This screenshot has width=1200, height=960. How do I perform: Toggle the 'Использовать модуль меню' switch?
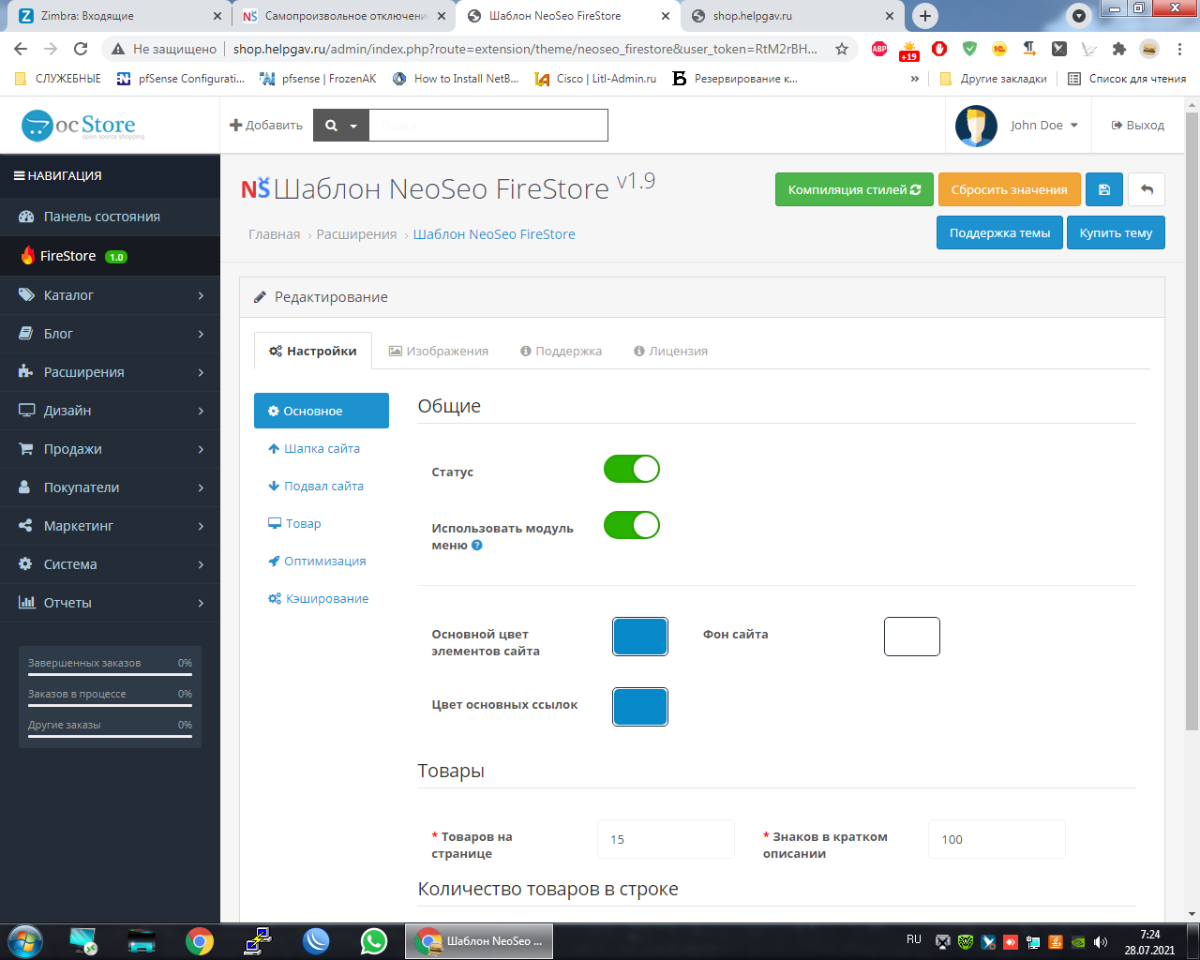pyautogui.click(x=631, y=525)
